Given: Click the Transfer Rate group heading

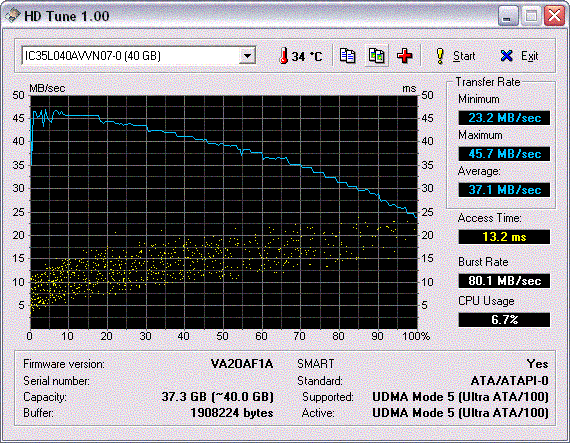Looking at the screenshot, I should tap(488, 82).
